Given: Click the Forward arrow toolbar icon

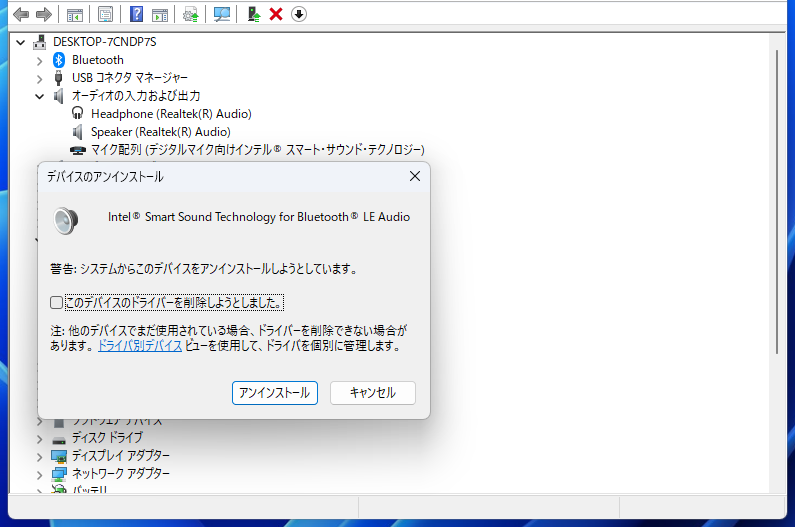Looking at the screenshot, I should [44, 14].
